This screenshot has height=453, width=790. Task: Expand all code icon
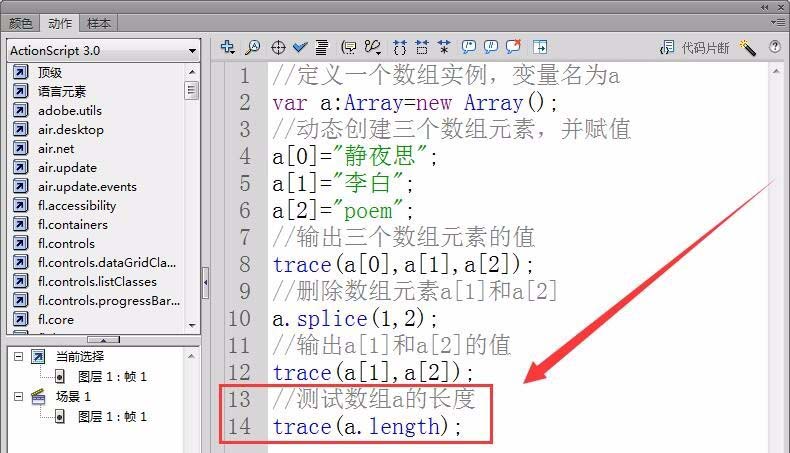[444, 47]
